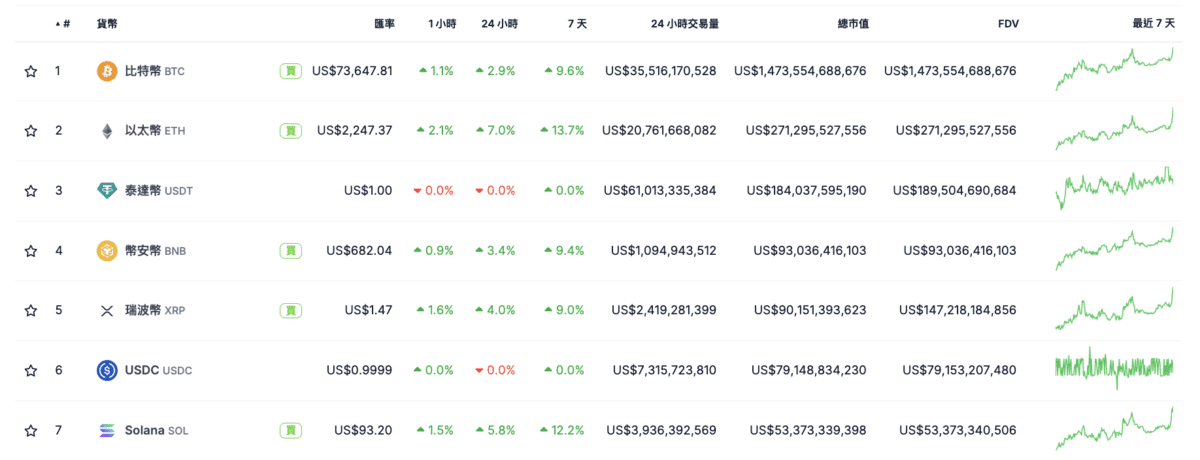Favorite Bitcoin with the star icon

tap(31, 71)
